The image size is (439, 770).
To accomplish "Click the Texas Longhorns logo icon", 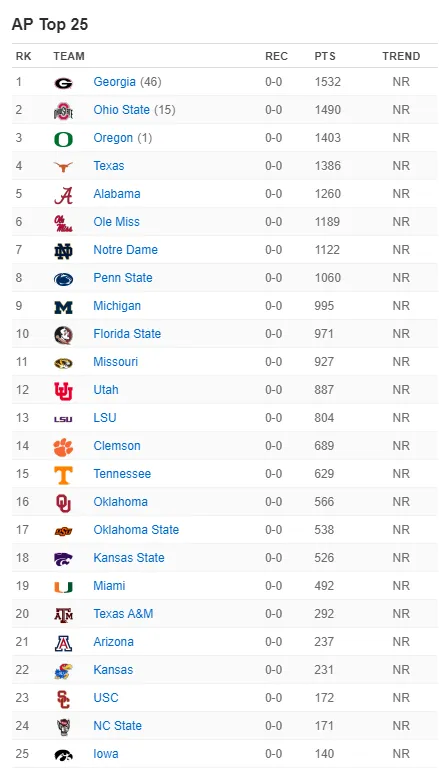I will [x=63, y=167].
